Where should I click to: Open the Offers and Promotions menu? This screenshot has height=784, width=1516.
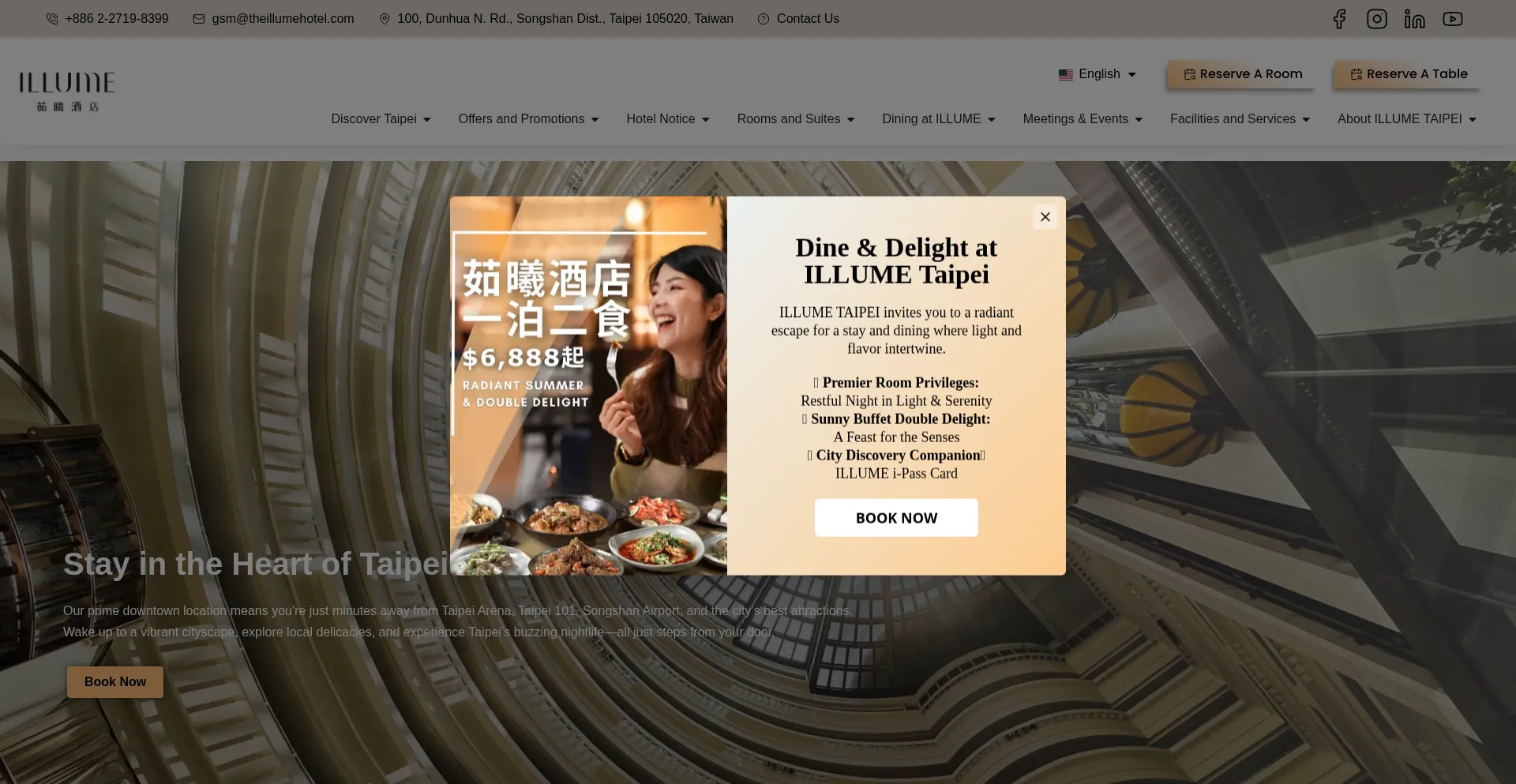(528, 119)
